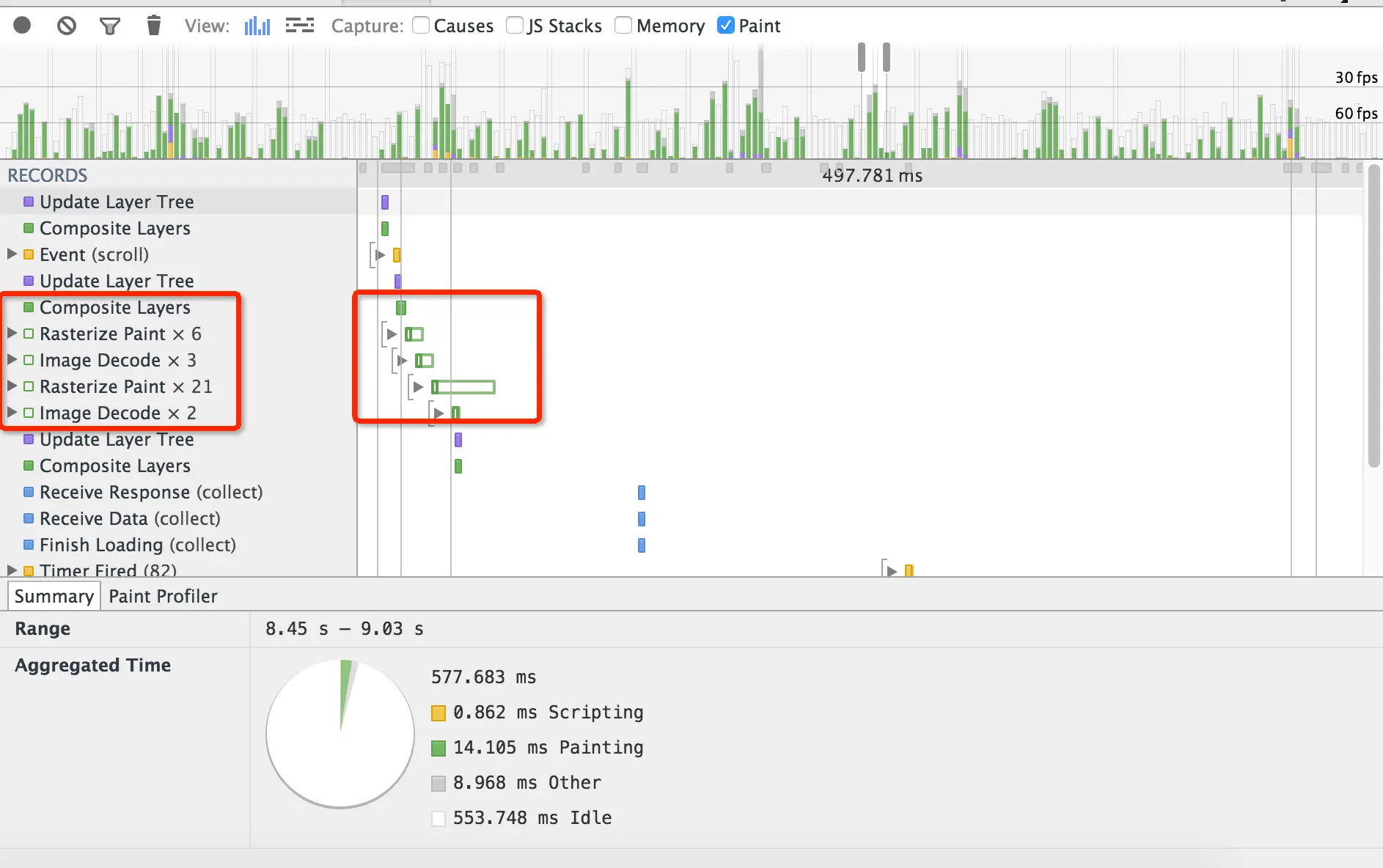
Task: Click the 30 fps label in the overview
Action: pyautogui.click(x=1356, y=78)
